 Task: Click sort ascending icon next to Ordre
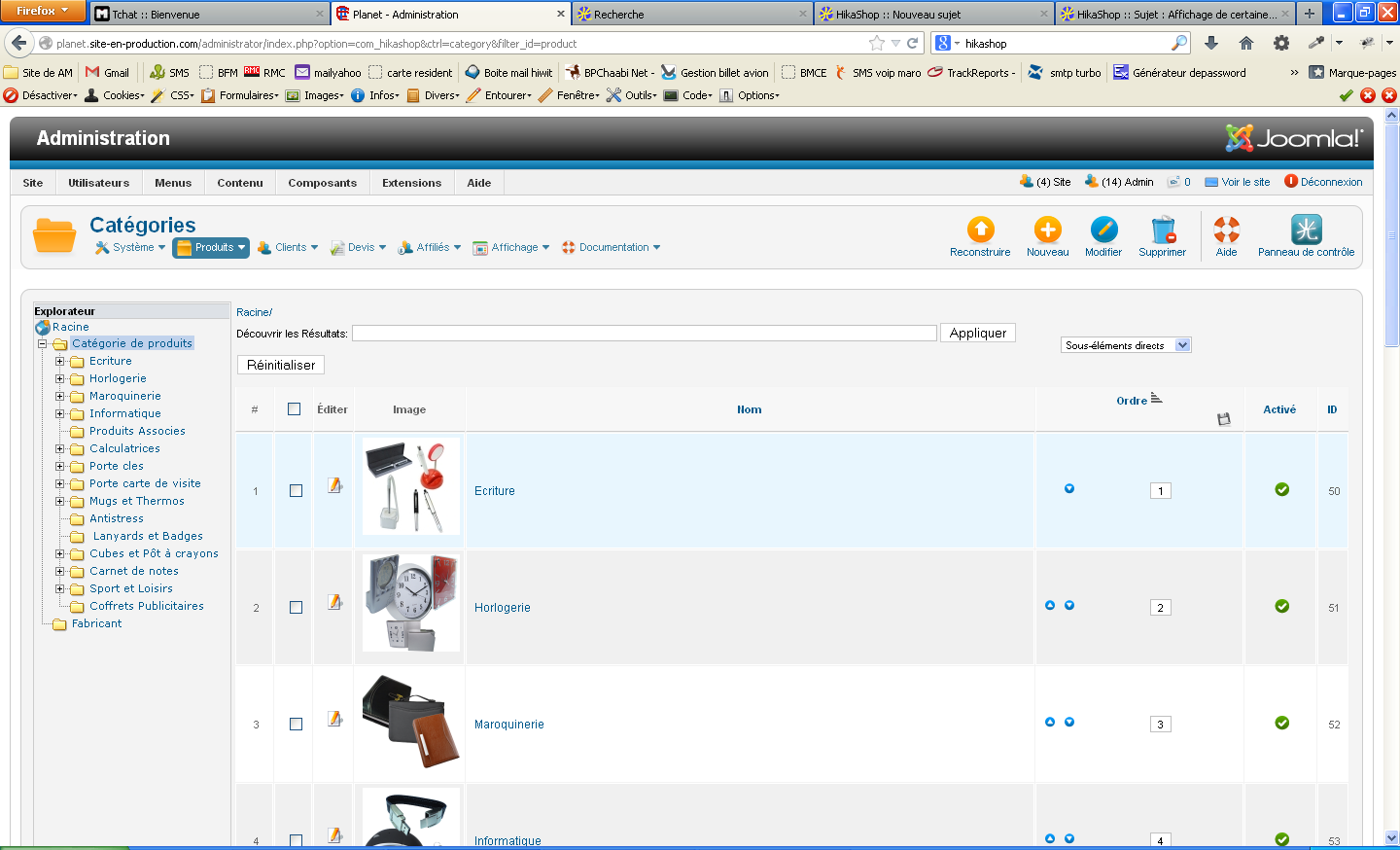[1156, 398]
